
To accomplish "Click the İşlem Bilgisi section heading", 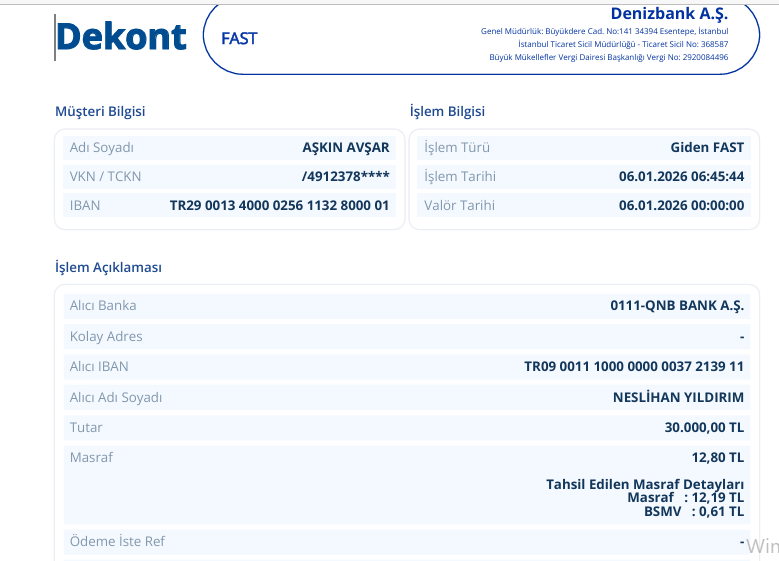I will tap(447, 111).
